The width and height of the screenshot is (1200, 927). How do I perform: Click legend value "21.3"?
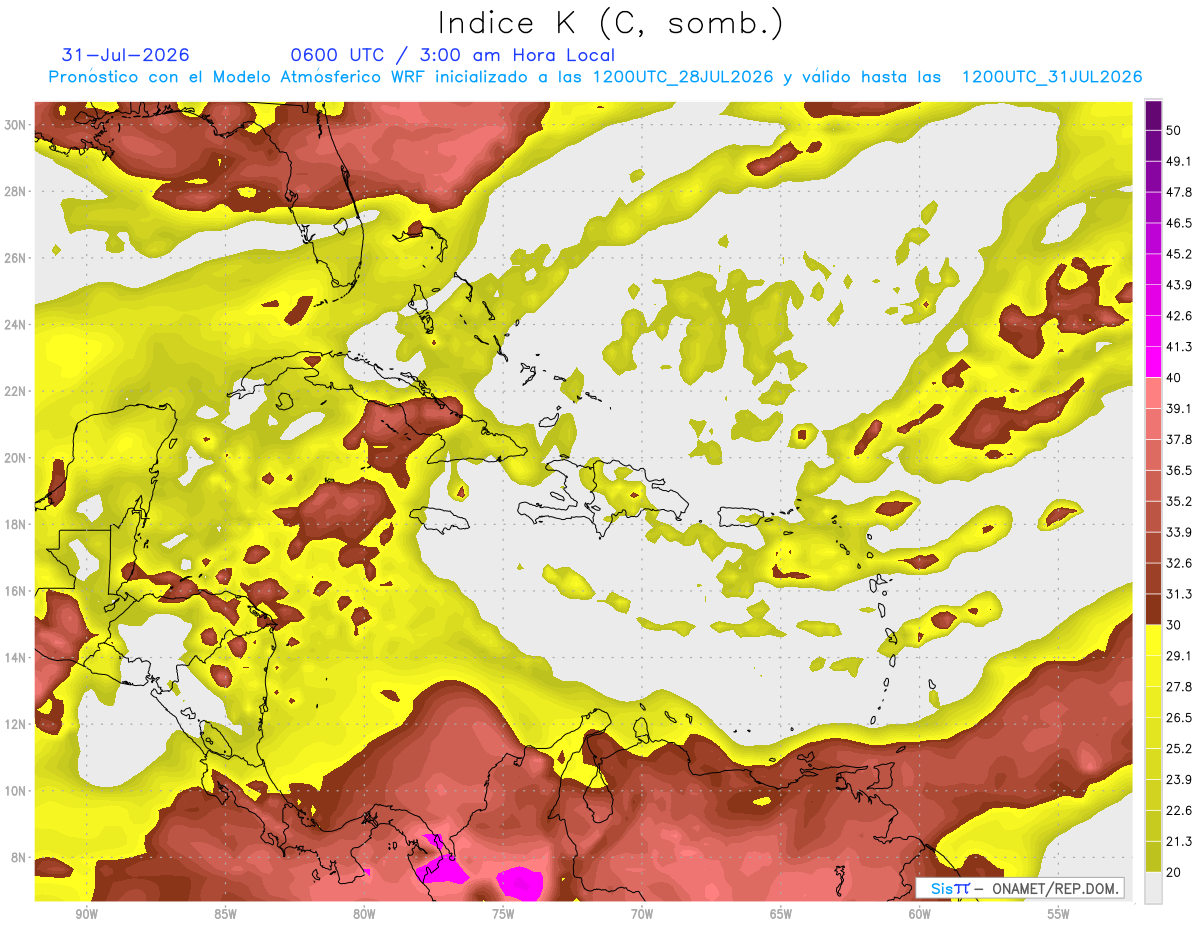(x=1179, y=841)
